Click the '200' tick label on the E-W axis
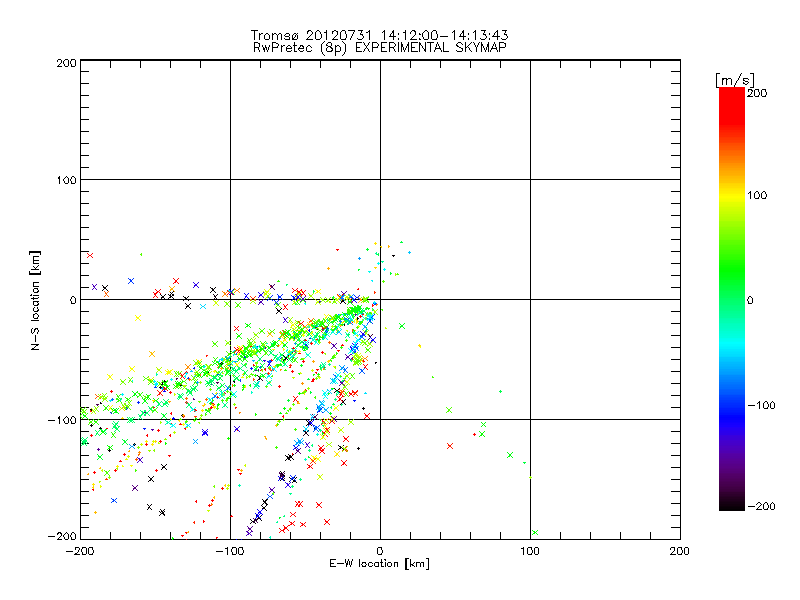This screenshot has height=600, width=800. pyautogui.click(x=680, y=551)
